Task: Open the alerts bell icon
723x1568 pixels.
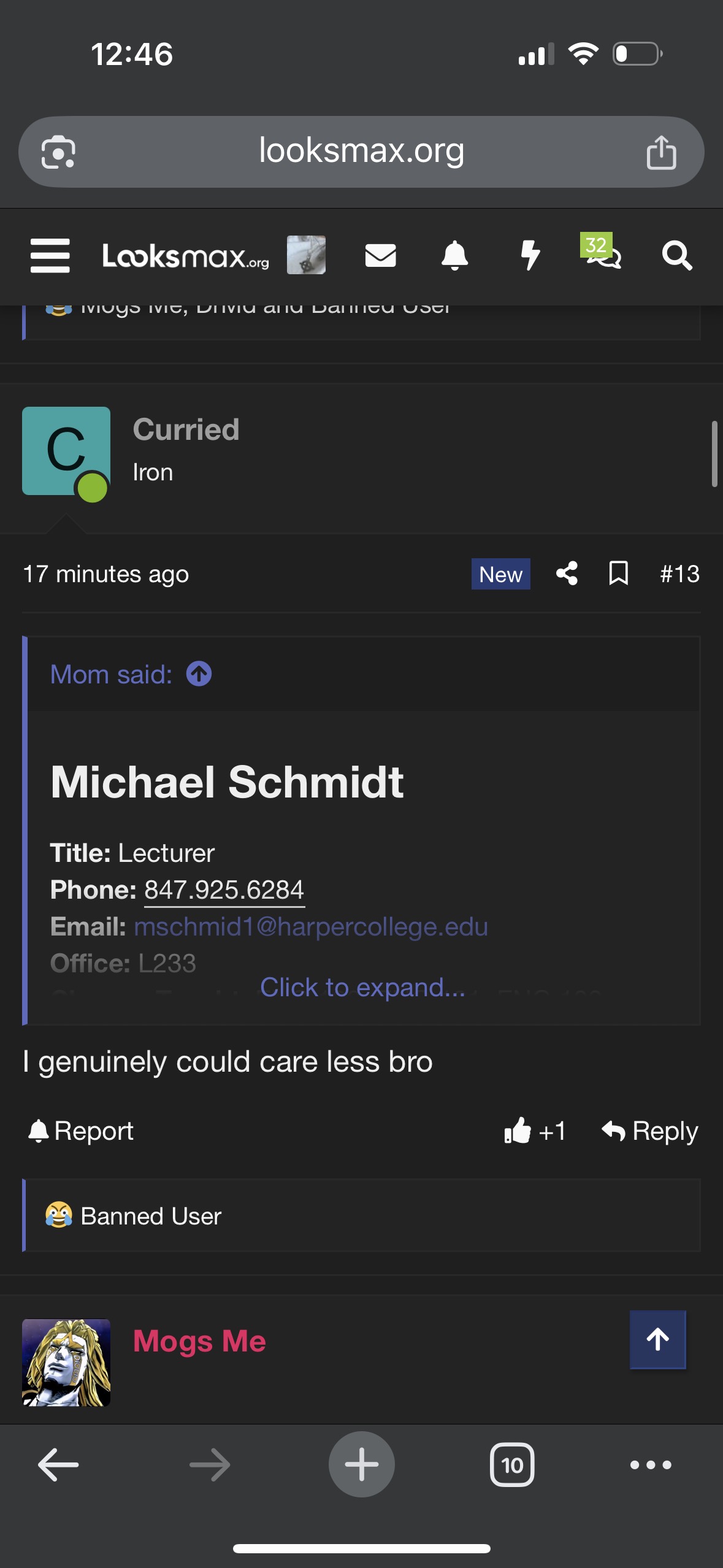Action: pyautogui.click(x=454, y=255)
